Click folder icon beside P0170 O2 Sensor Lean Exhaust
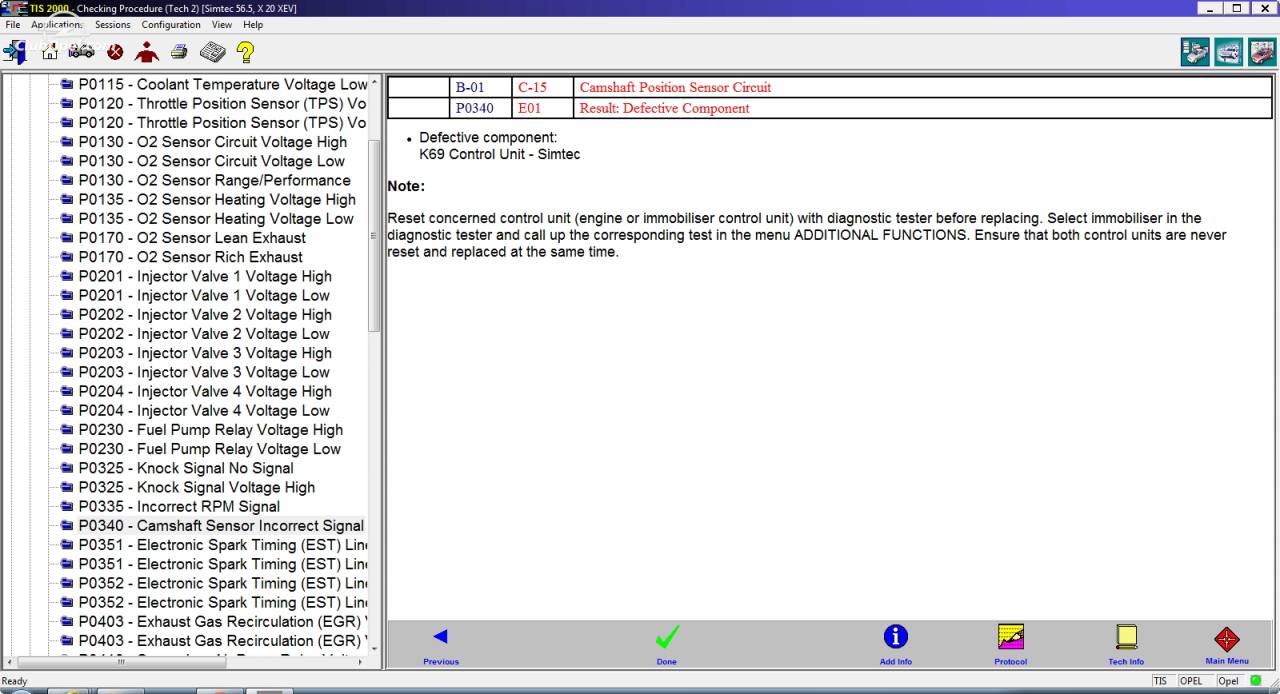The height and width of the screenshot is (694, 1280). pos(67,238)
